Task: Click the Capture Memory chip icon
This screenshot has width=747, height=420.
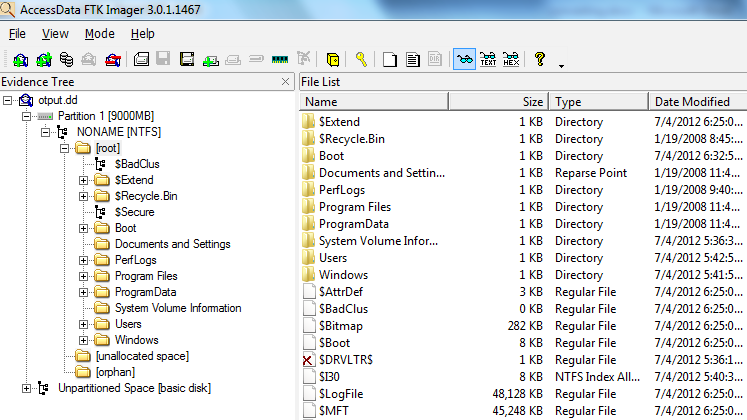Action: [x=280, y=60]
